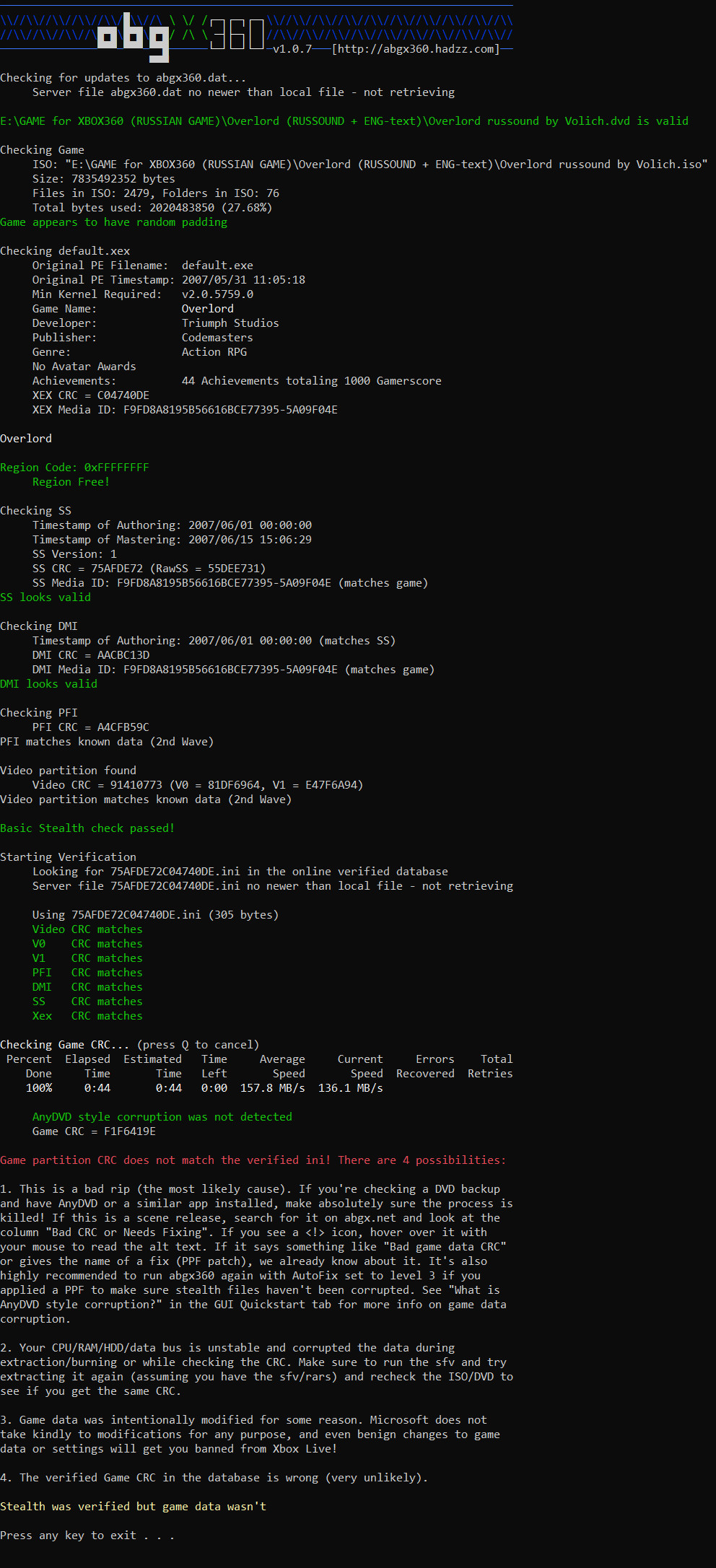Click green 'Video CRC matches' line
Image resolution: width=716 pixels, height=1568 pixels.
click(87, 929)
